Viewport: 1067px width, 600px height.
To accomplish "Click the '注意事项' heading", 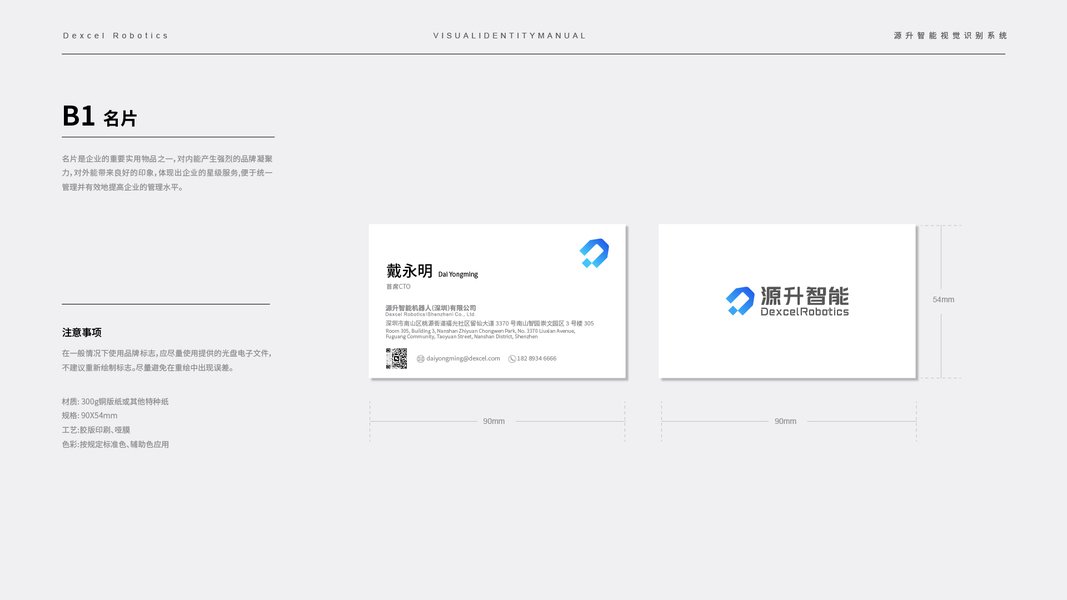I will click(x=82, y=332).
